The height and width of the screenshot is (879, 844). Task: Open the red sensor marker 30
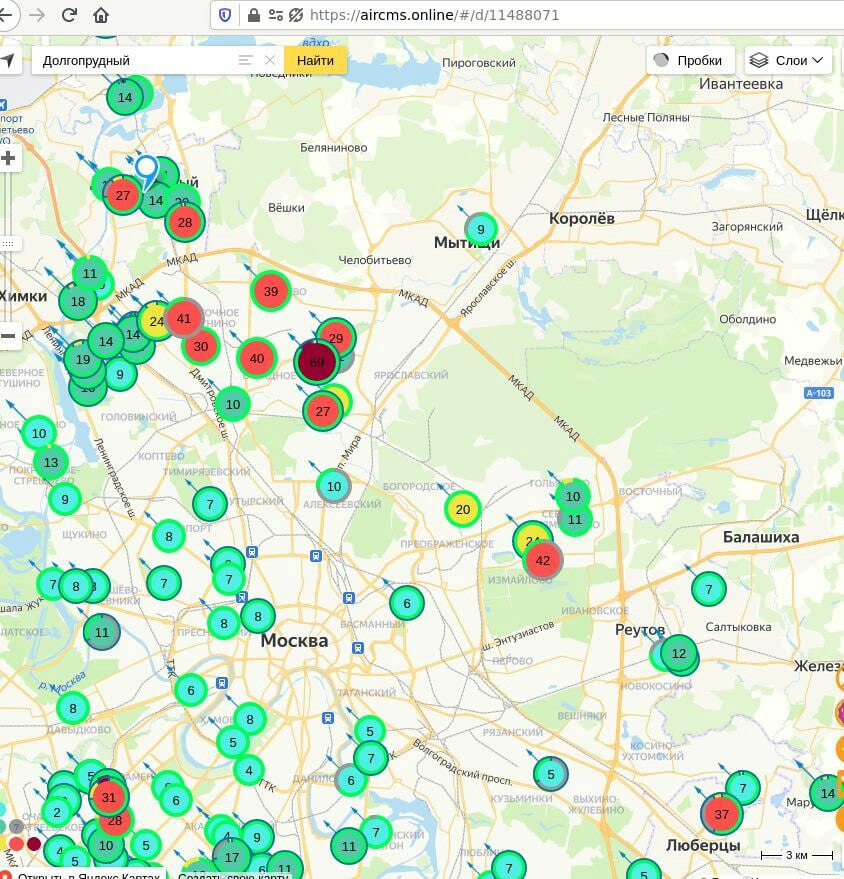click(201, 346)
